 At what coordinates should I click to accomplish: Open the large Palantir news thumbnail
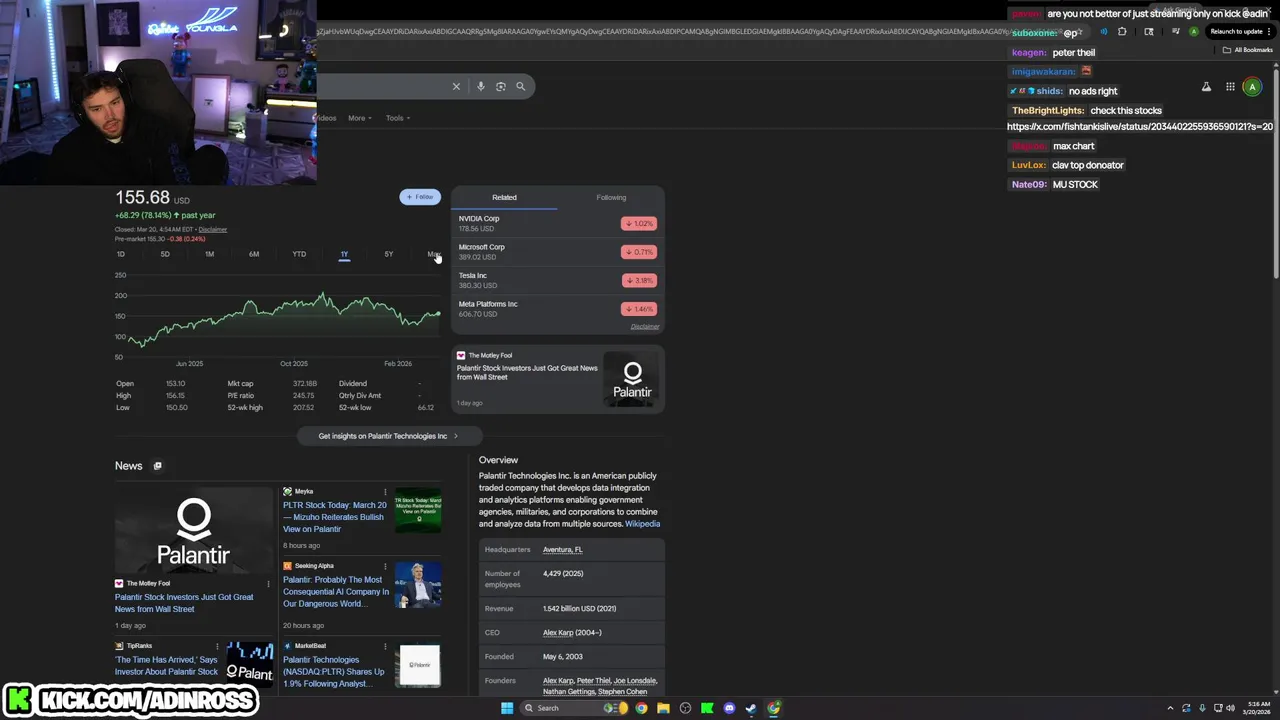click(193, 530)
